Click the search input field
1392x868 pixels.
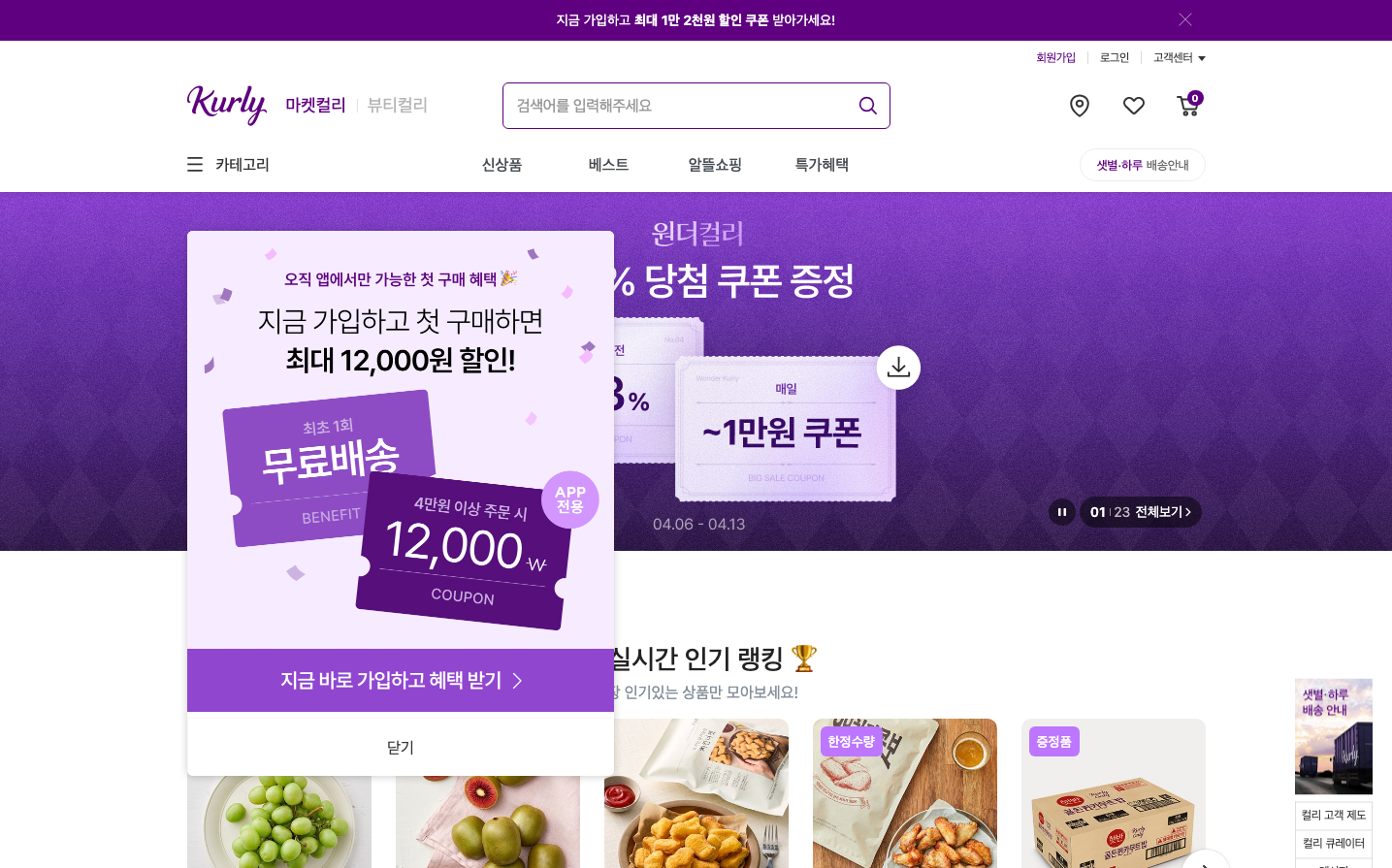pos(681,106)
